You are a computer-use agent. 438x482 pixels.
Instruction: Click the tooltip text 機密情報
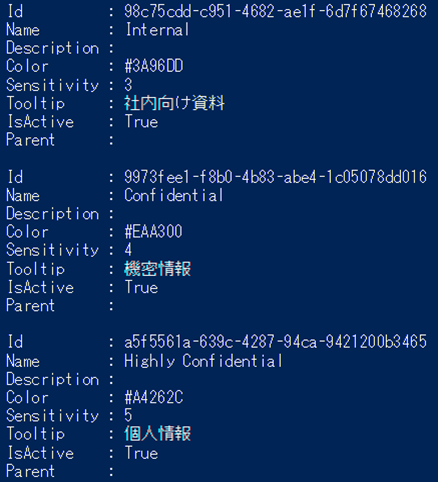coord(158,269)
